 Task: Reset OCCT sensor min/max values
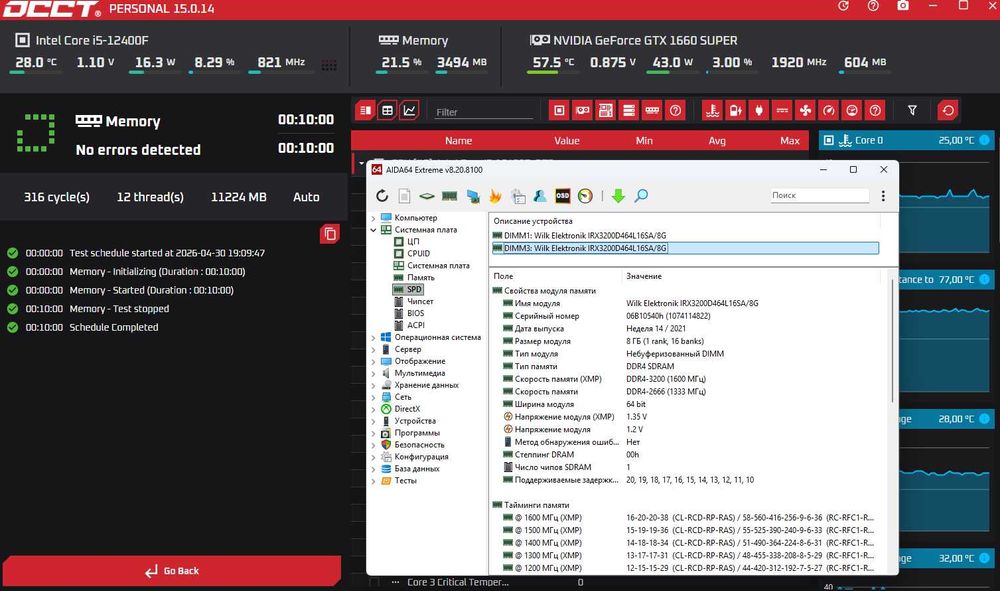pos(948,110)
